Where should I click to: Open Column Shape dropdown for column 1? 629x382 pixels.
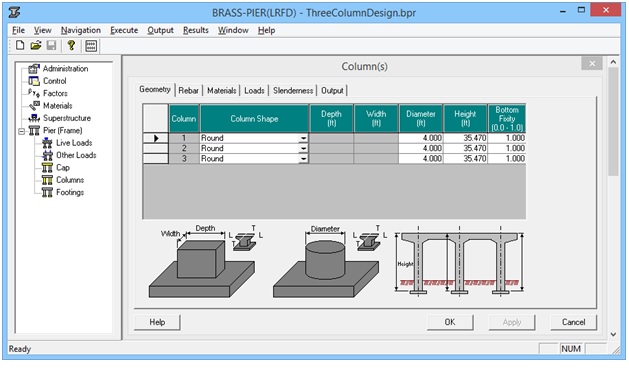click(x=304, y=138)
